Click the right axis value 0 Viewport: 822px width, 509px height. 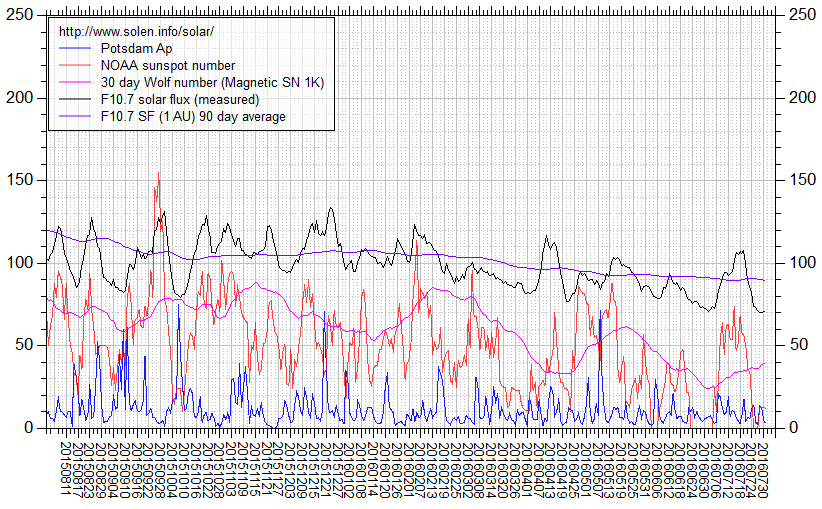click(793, 428)
